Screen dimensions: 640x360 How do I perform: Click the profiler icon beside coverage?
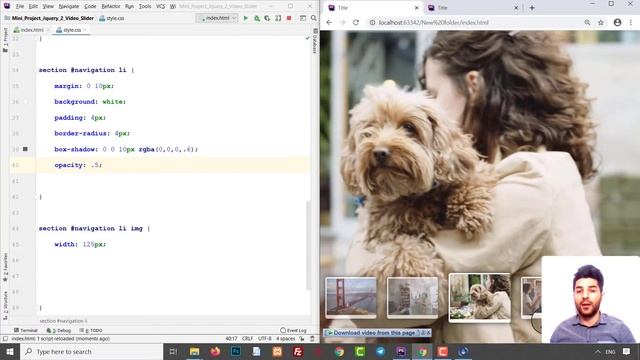click(x=278, y=18)
